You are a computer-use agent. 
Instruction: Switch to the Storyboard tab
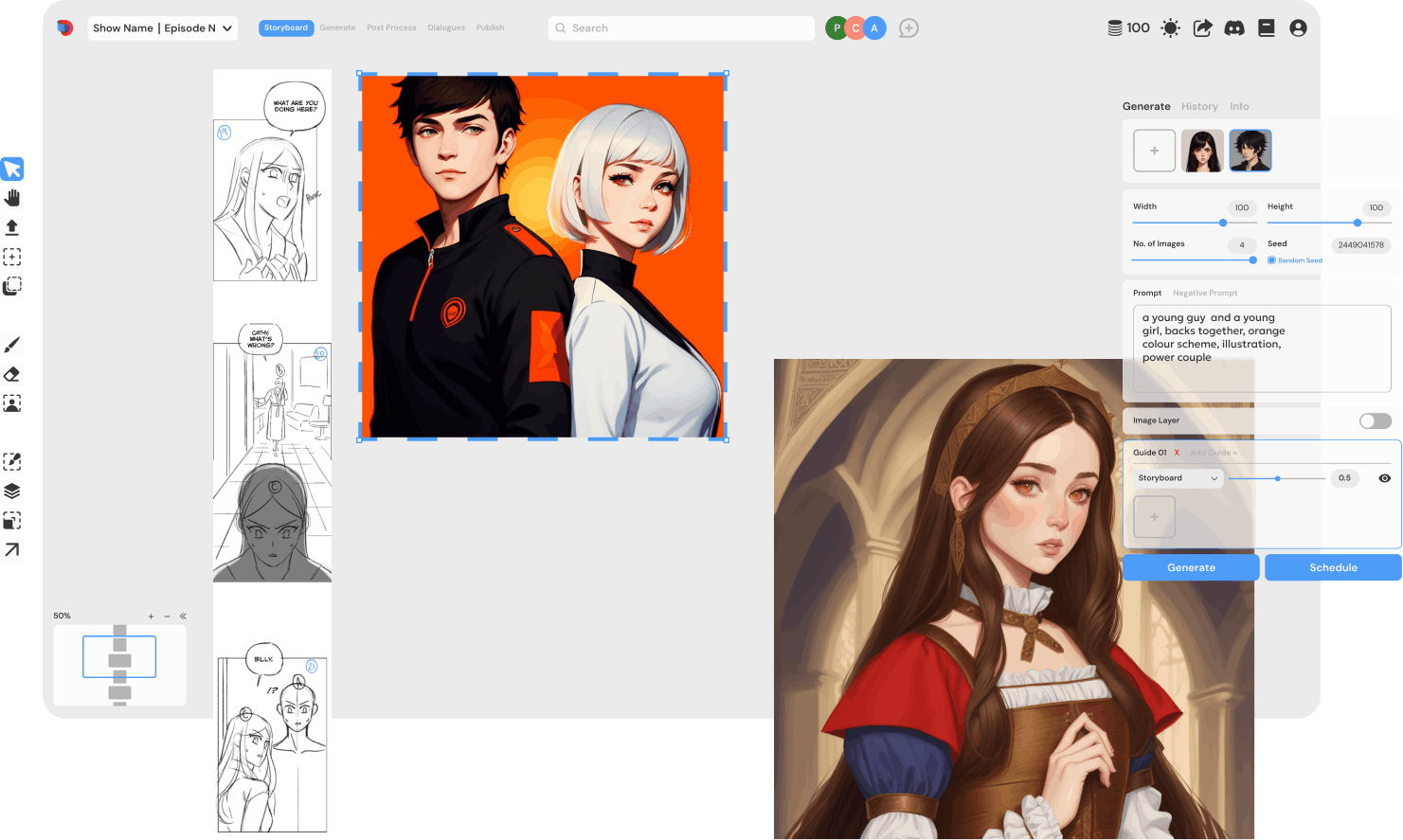(x=286, y=28)
